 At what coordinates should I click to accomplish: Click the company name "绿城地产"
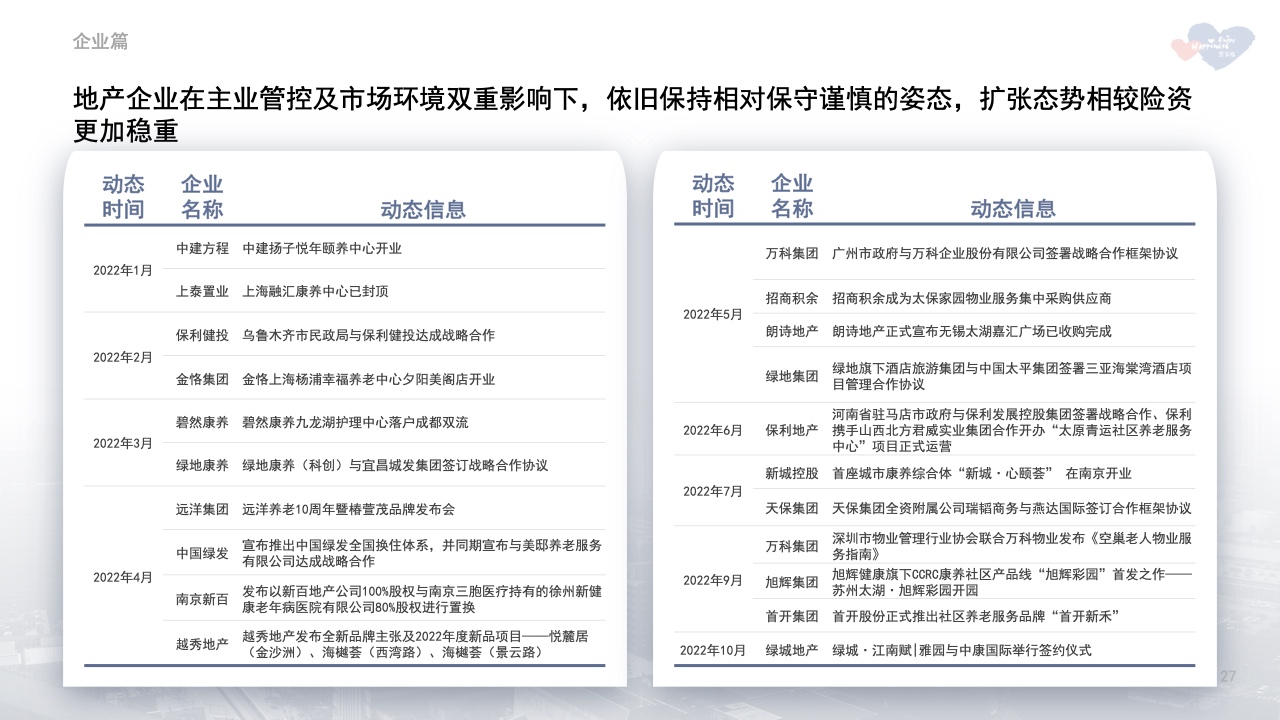click(792, 650)
